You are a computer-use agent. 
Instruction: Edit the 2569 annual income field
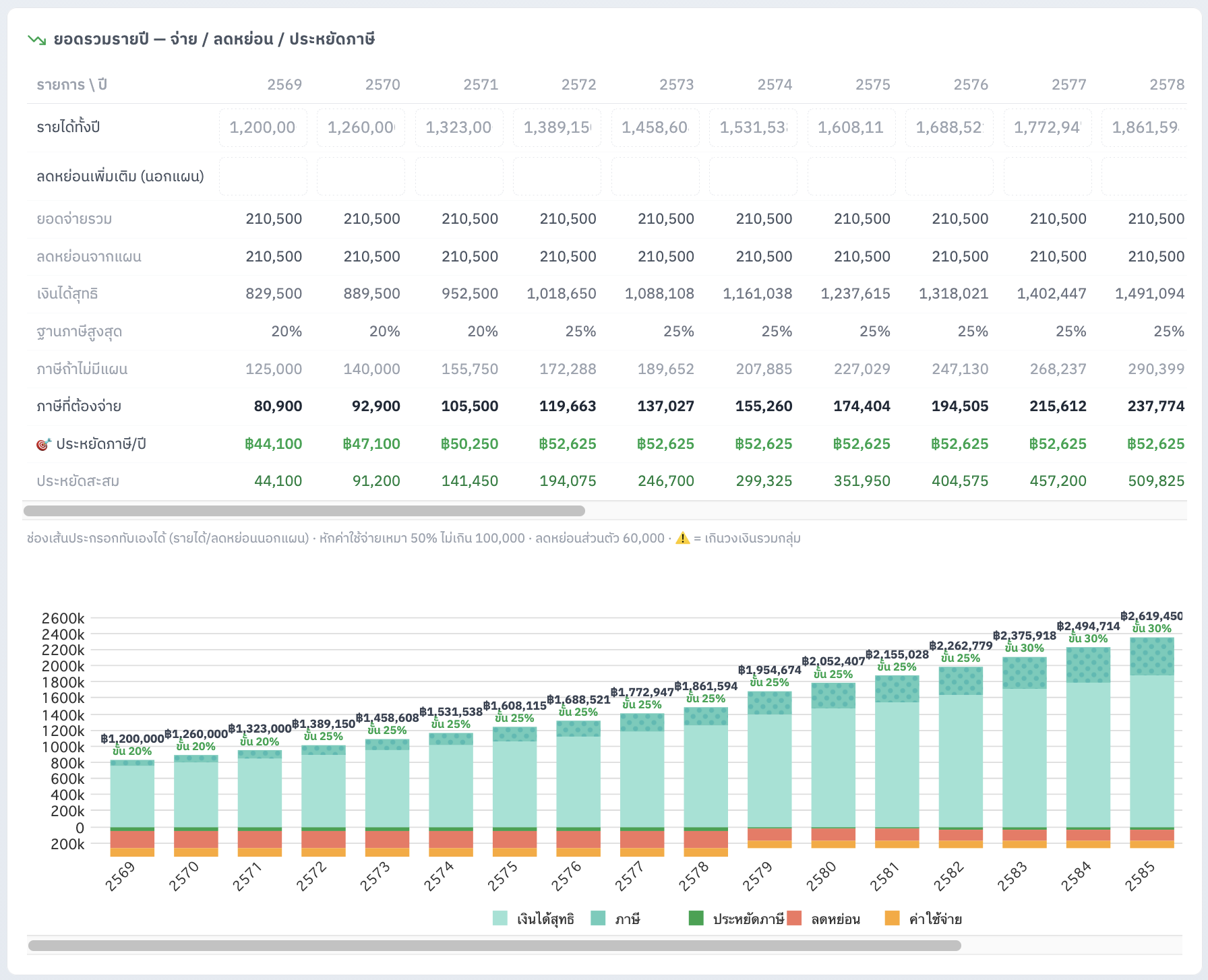pos(263,127)
